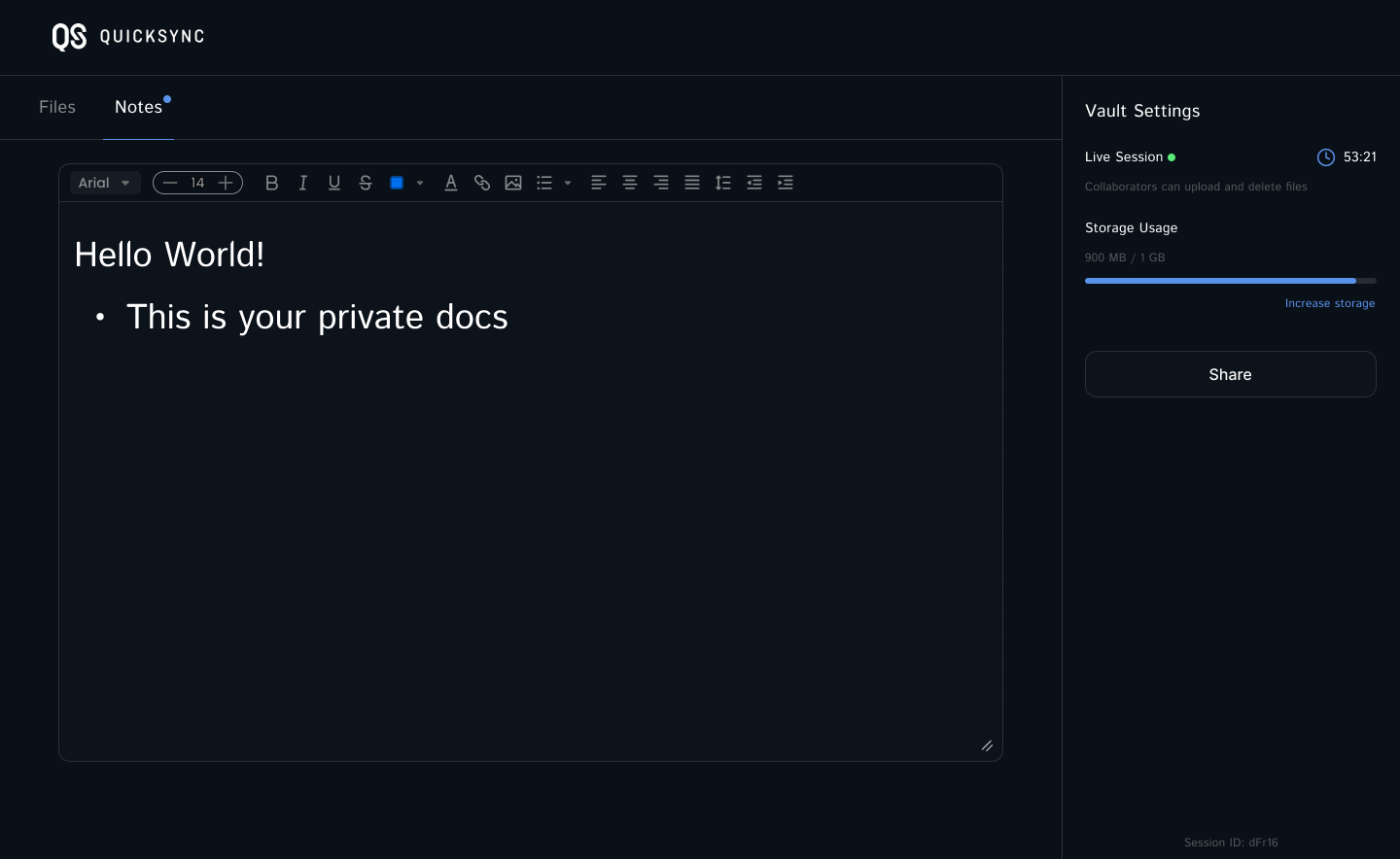Click the font size value 14
This screenshot has width=1400, height=859.
[197, 183]
